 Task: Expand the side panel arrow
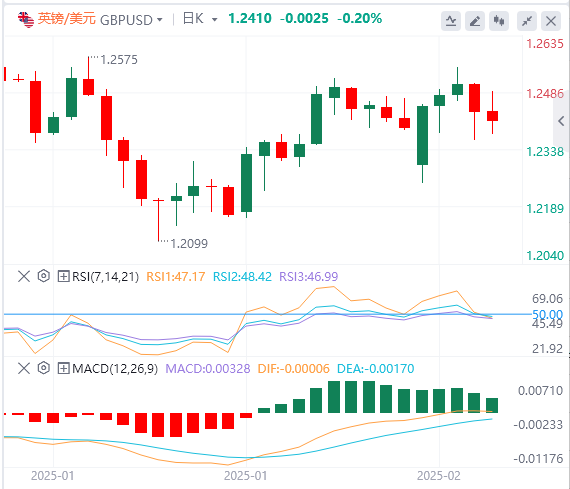point(562,121)
